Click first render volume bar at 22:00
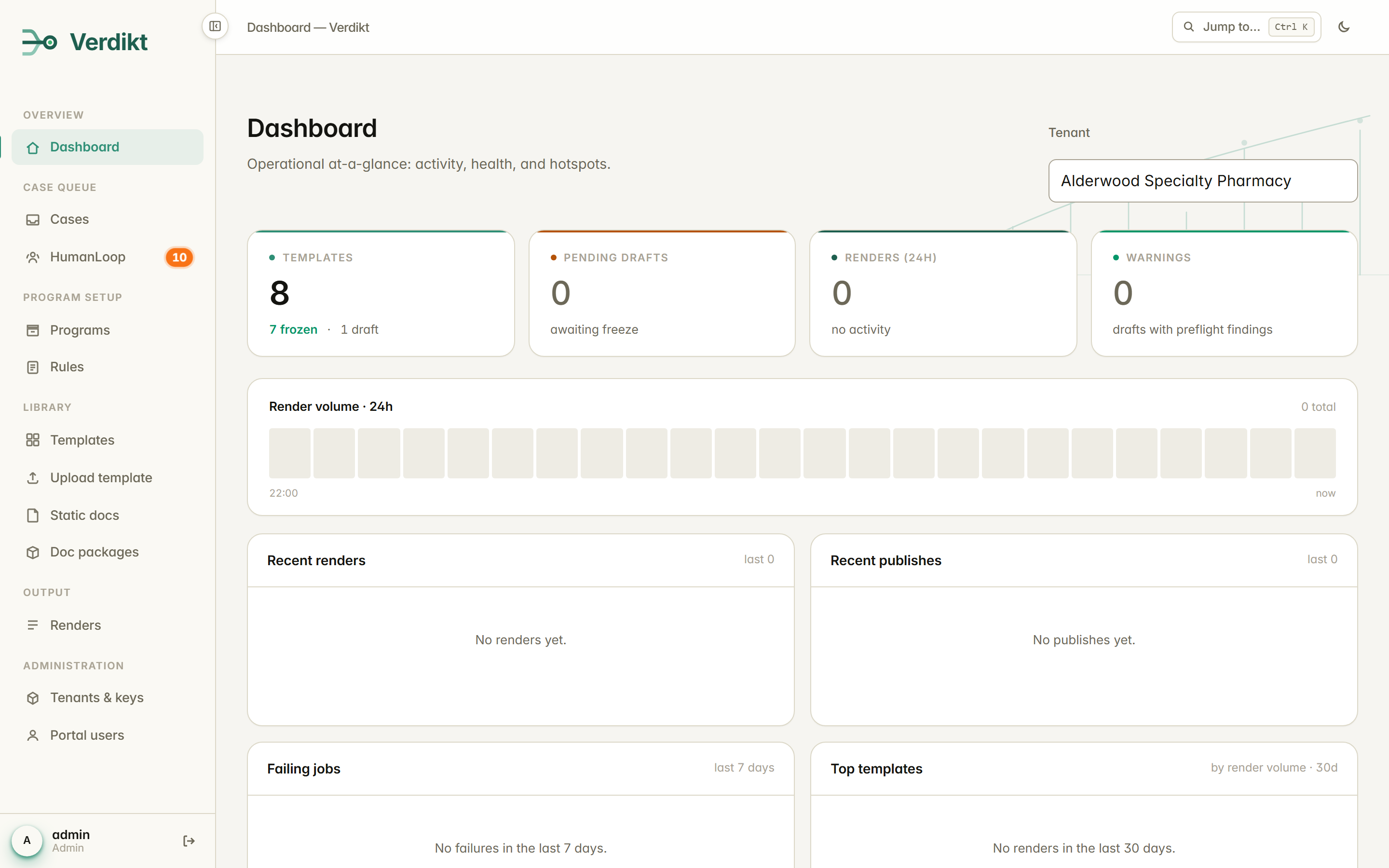 click(x=290, y=453)
